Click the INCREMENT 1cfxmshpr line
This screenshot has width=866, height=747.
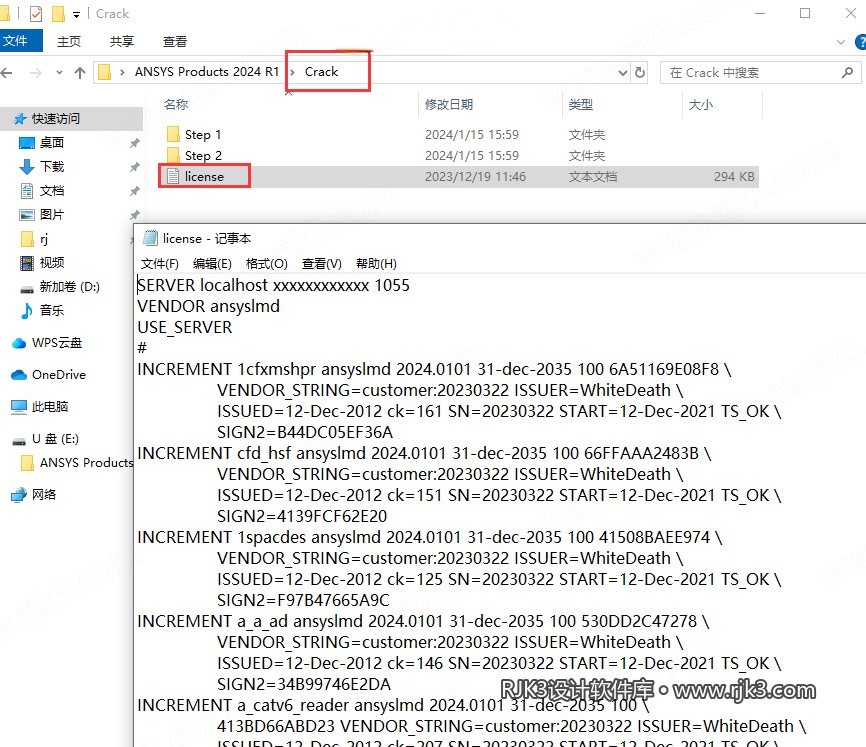click(x=434, y=369)
